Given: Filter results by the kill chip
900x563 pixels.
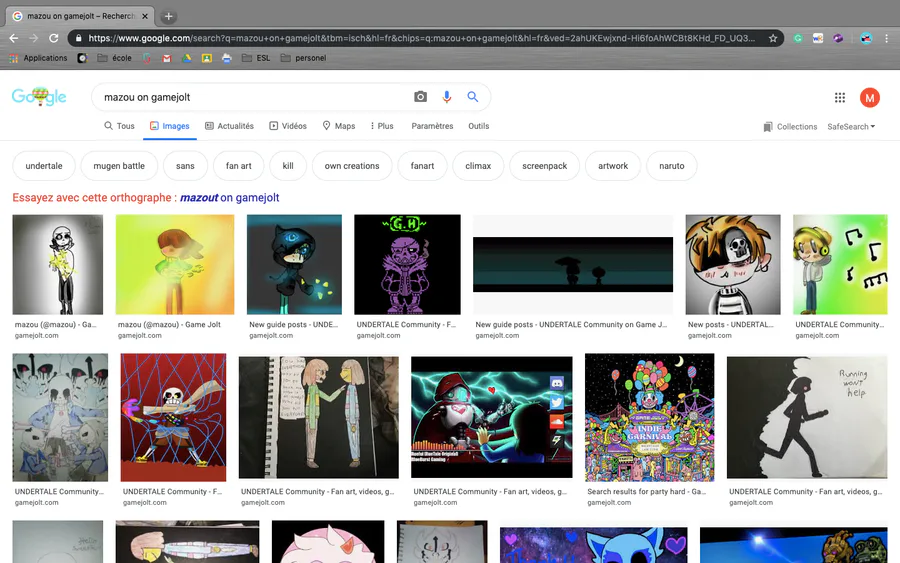Looking at the screenshot, I should [x=288, y=166].
